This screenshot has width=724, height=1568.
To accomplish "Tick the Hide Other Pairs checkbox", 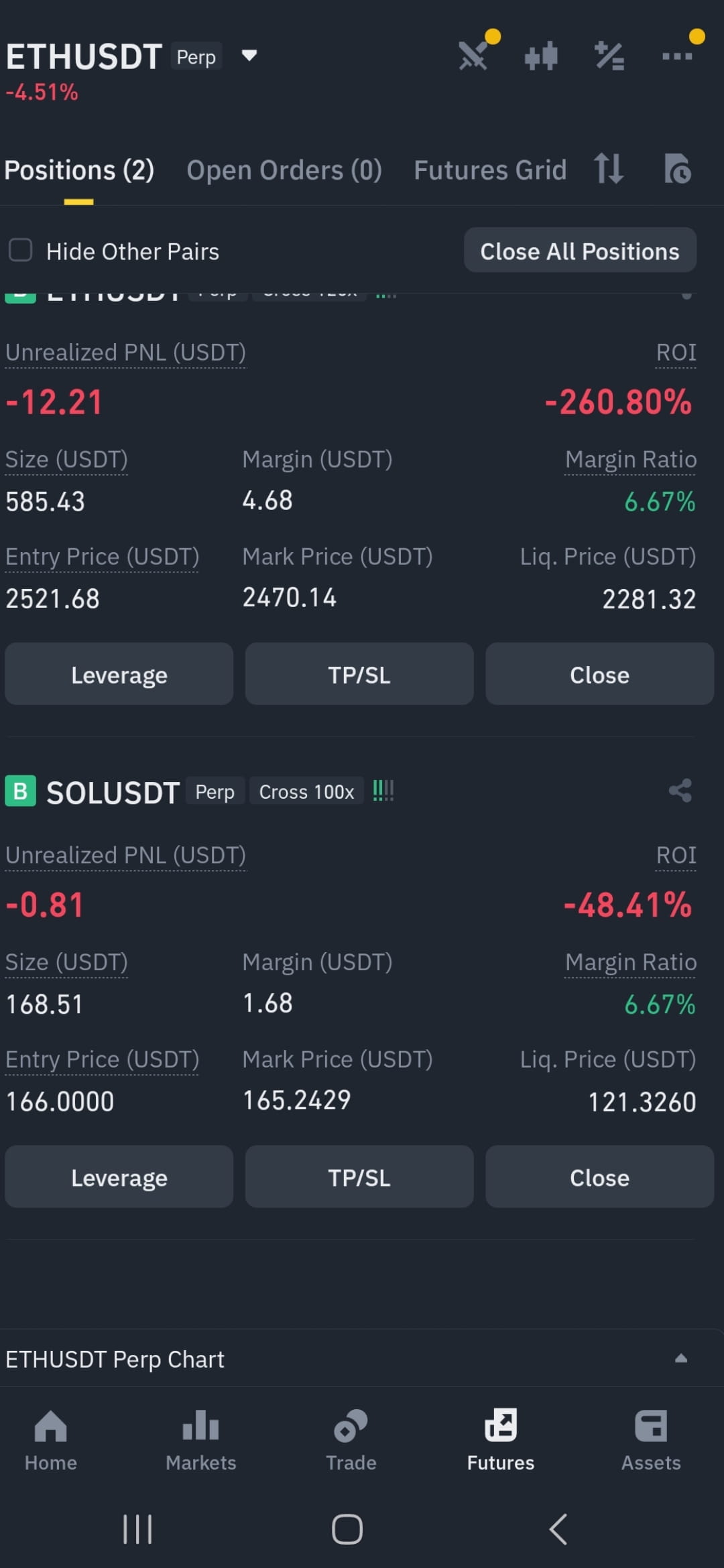I will click(x=20, y=250).
